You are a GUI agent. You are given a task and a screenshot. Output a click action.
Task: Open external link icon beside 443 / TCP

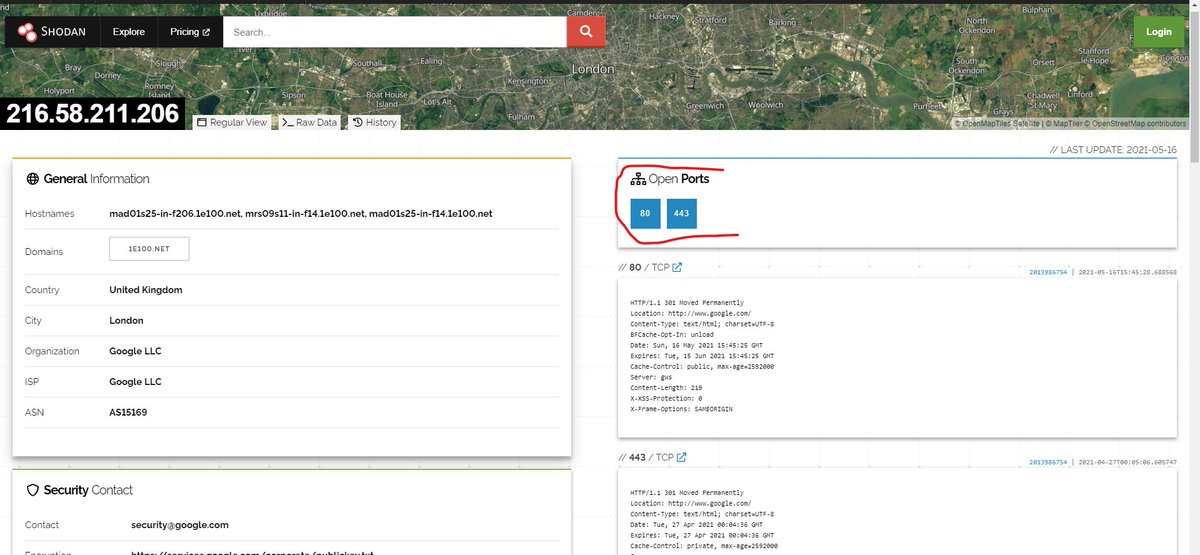682,457
